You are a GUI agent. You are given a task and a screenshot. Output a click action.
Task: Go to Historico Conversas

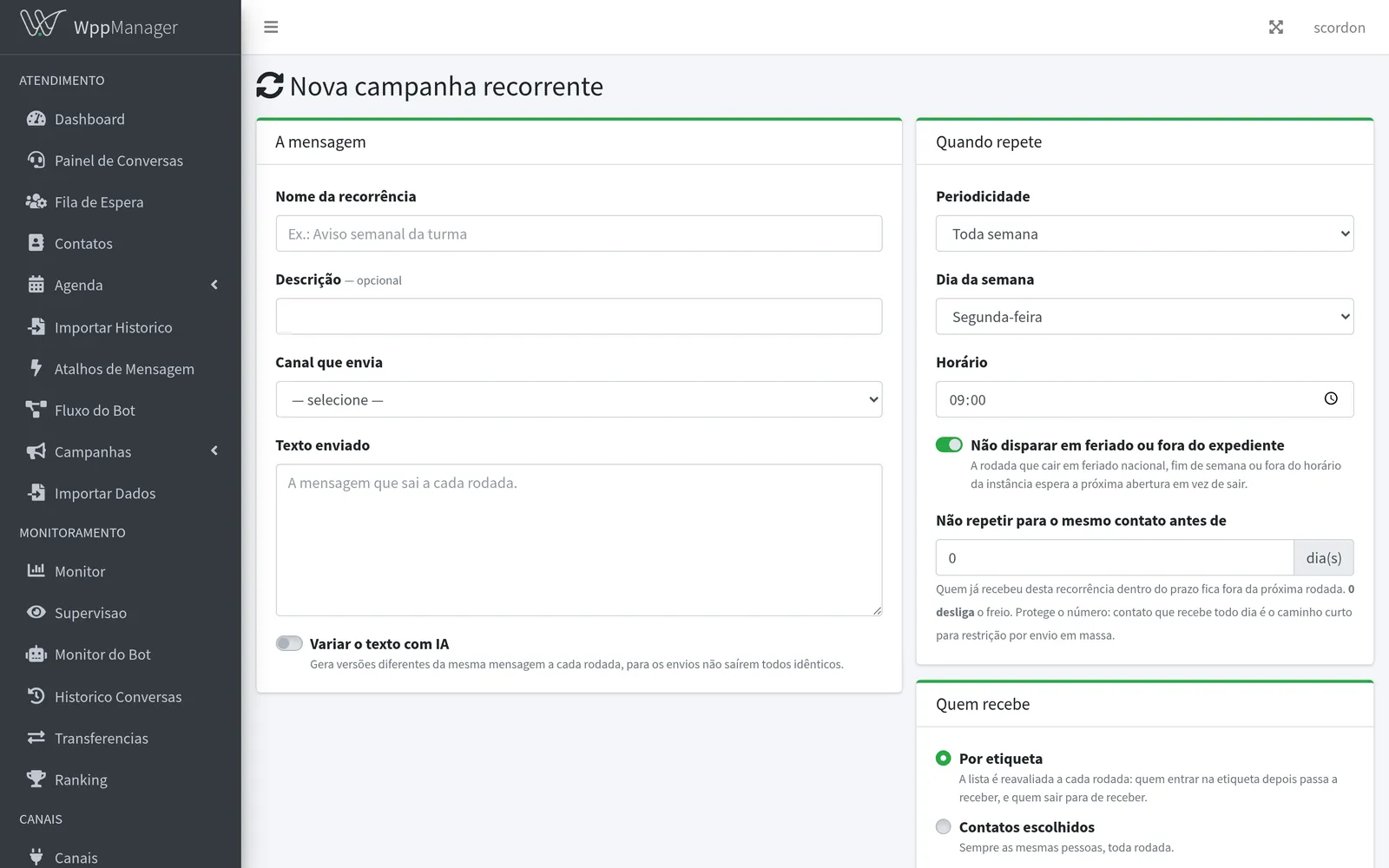point(121,696)
